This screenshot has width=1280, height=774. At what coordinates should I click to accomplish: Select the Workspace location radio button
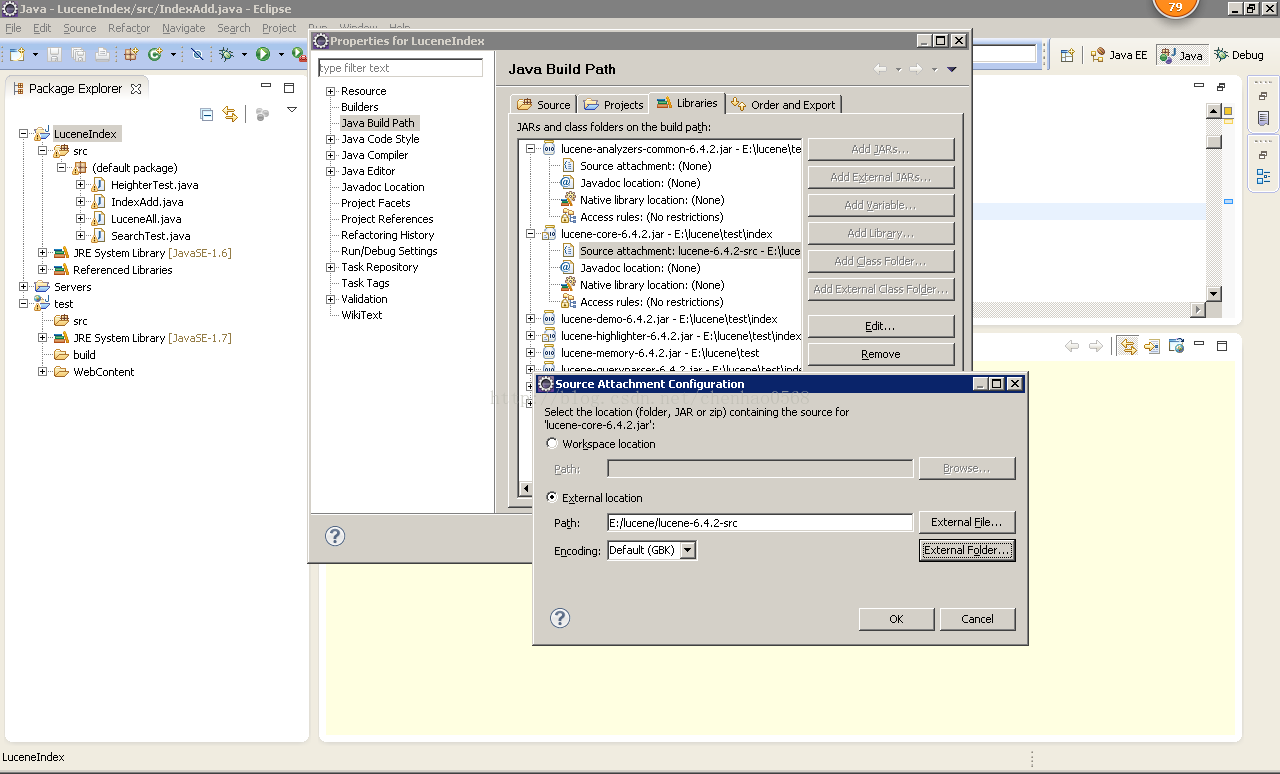tap(552, 443)
